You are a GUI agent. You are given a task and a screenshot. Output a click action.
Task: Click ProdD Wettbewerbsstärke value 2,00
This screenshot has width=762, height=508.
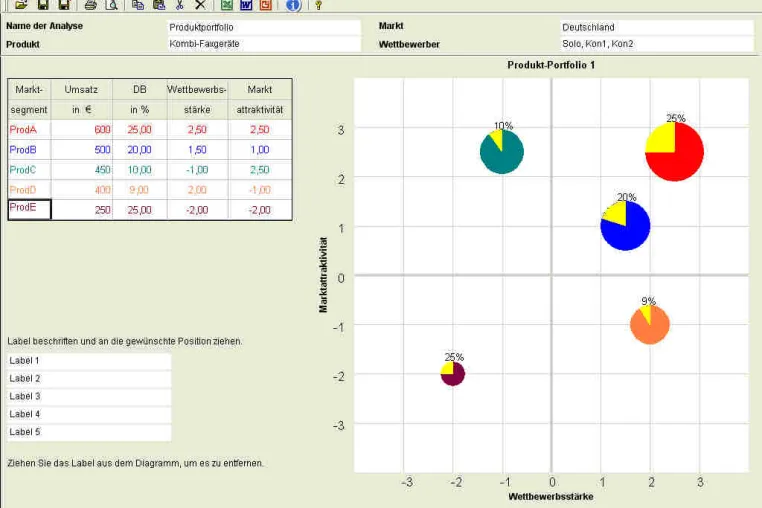coord(197,190)
